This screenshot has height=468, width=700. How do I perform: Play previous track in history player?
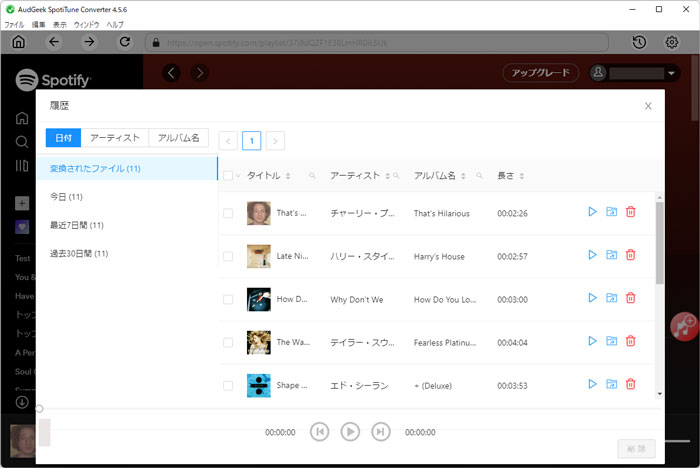coord(320,432)
